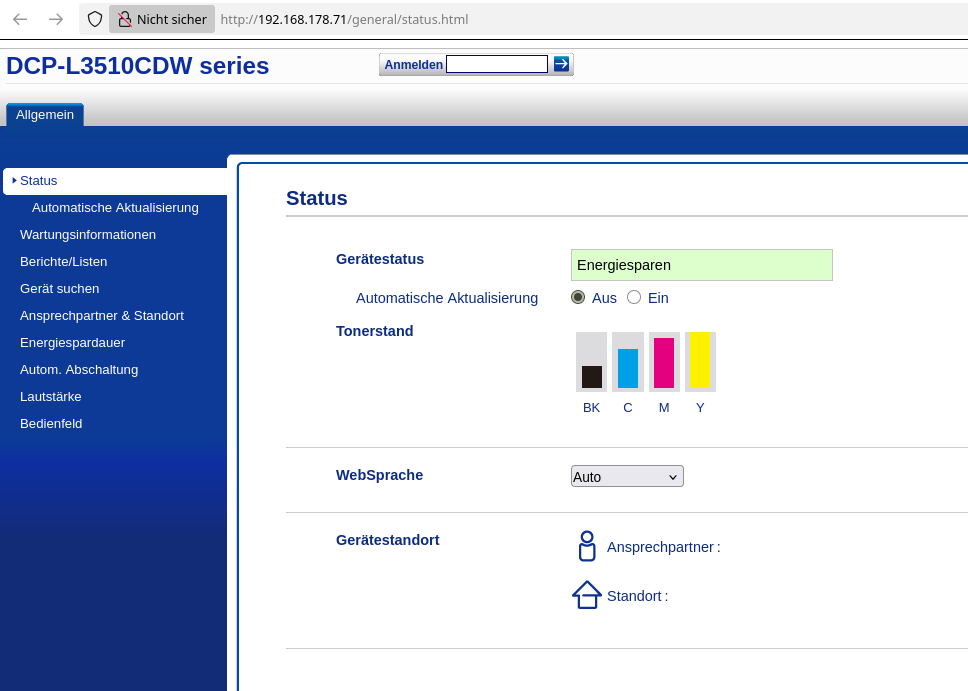Open Wartungsinformationen in the sidebar

coord(88,235)
